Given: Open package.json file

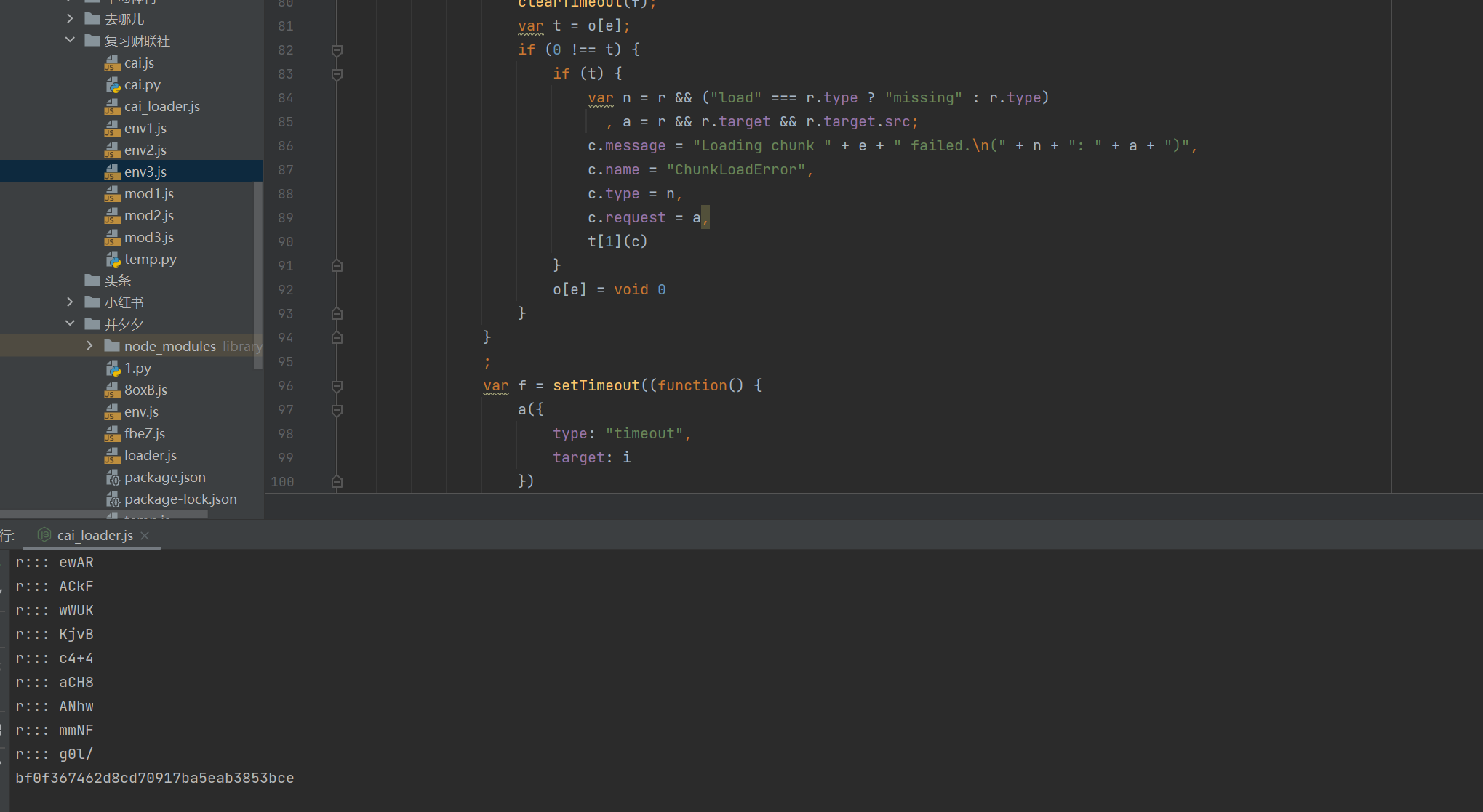Looking at the screenshot, I should click(x=165, y=478).
